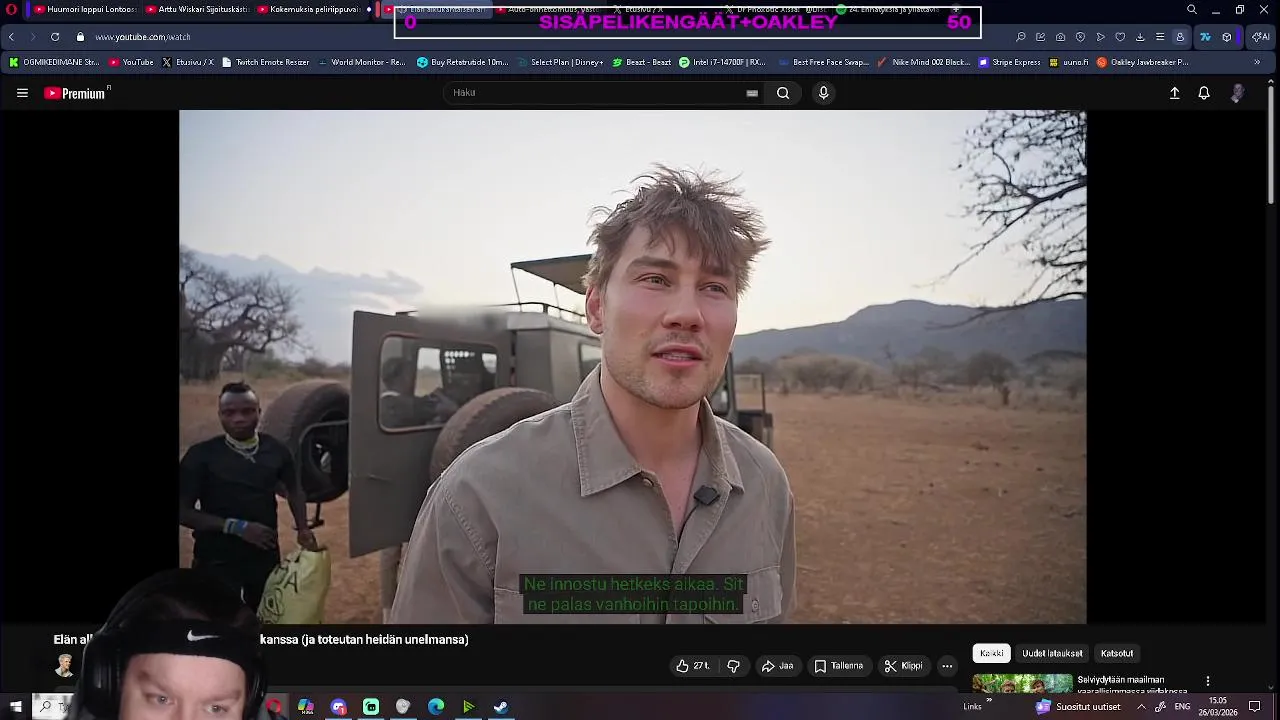Open the on-screen keyboard in search box

[x=752, y=93]
